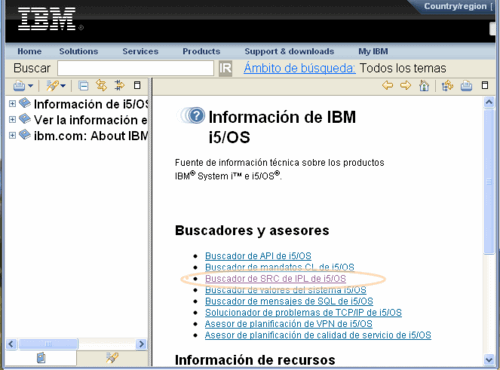Click the navigation scrollbar right arrow

pyautogui.click(x=141, y=344)
